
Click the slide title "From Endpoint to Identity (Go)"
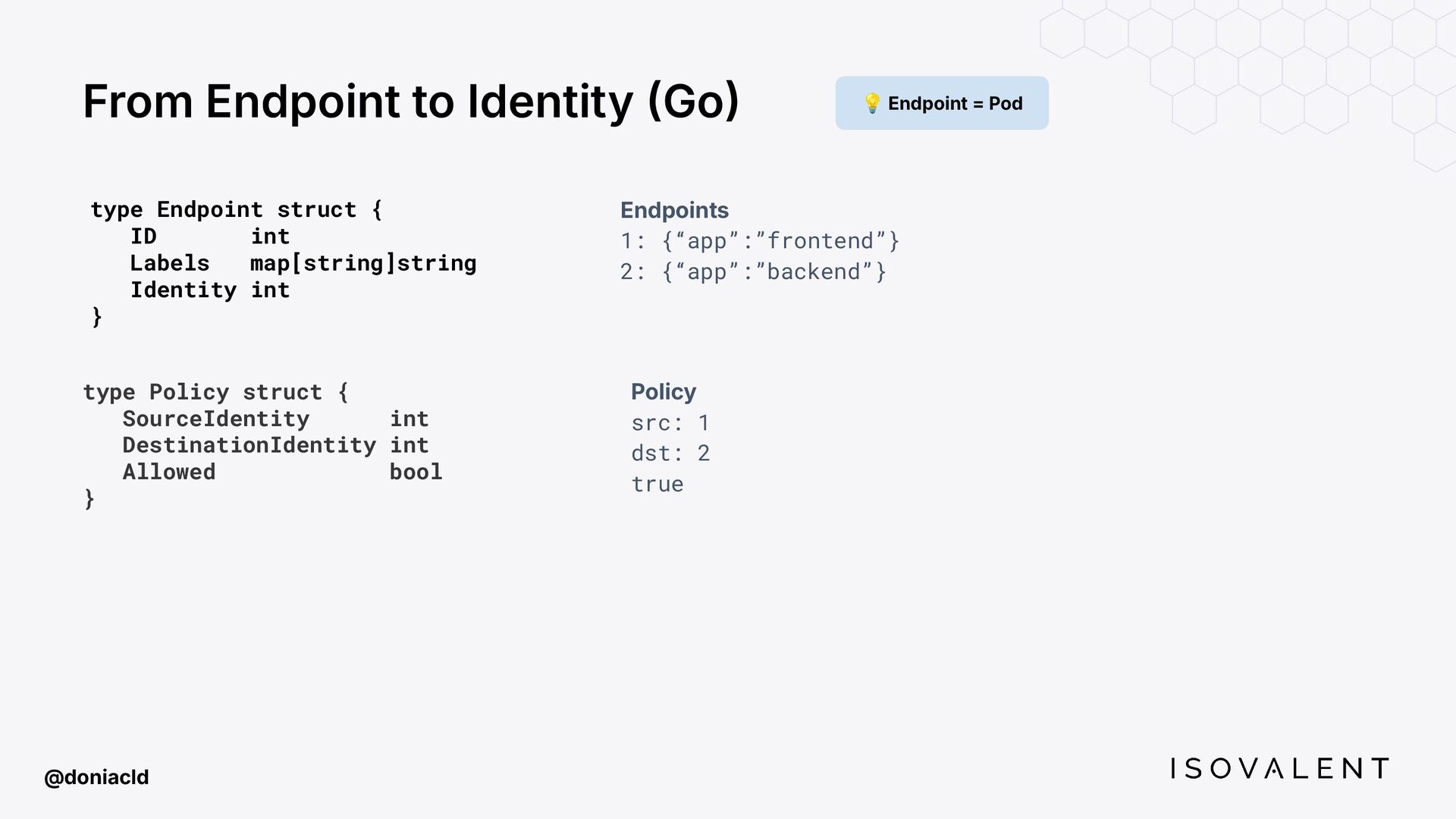pyautogui.click(x=410, y=102)
